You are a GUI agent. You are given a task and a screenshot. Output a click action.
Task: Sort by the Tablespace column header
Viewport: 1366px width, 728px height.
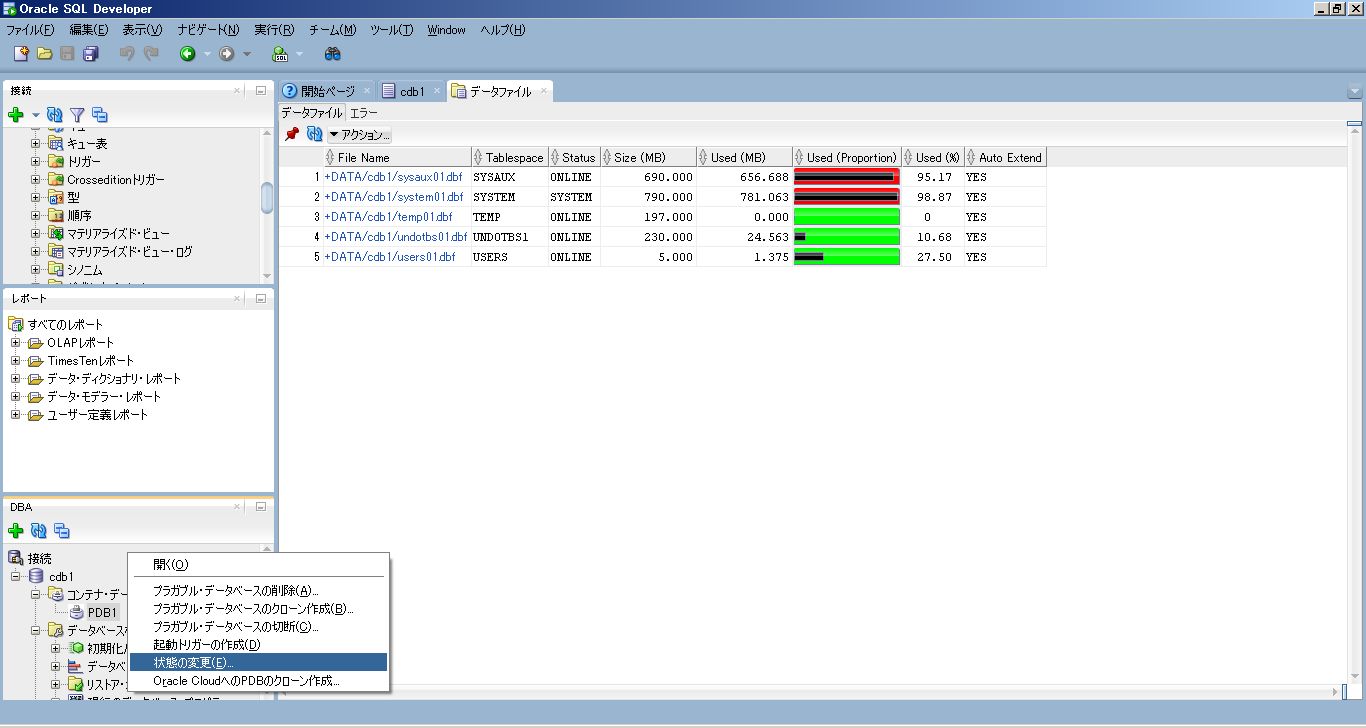[x=510, y=157]
